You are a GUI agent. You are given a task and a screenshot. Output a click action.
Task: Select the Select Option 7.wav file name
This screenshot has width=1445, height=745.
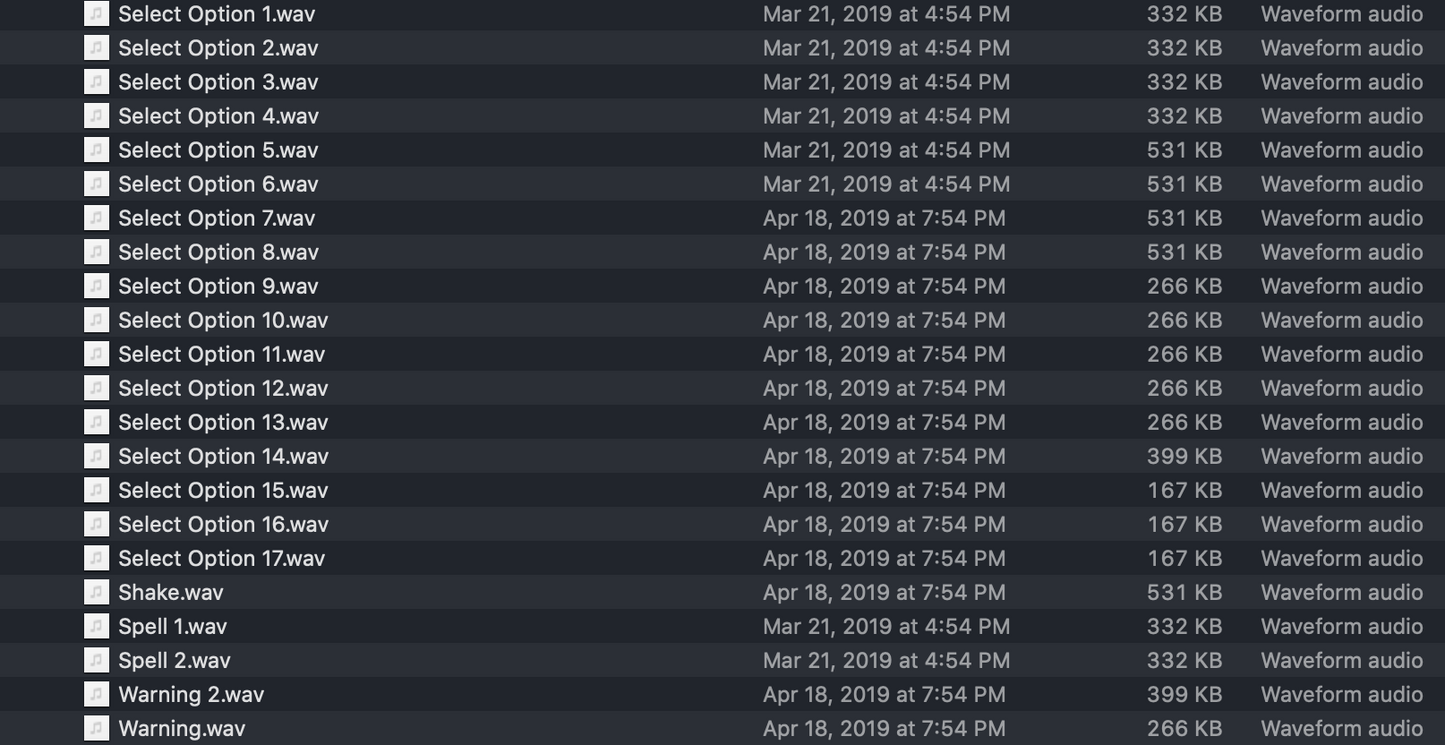tap(216, 218)
